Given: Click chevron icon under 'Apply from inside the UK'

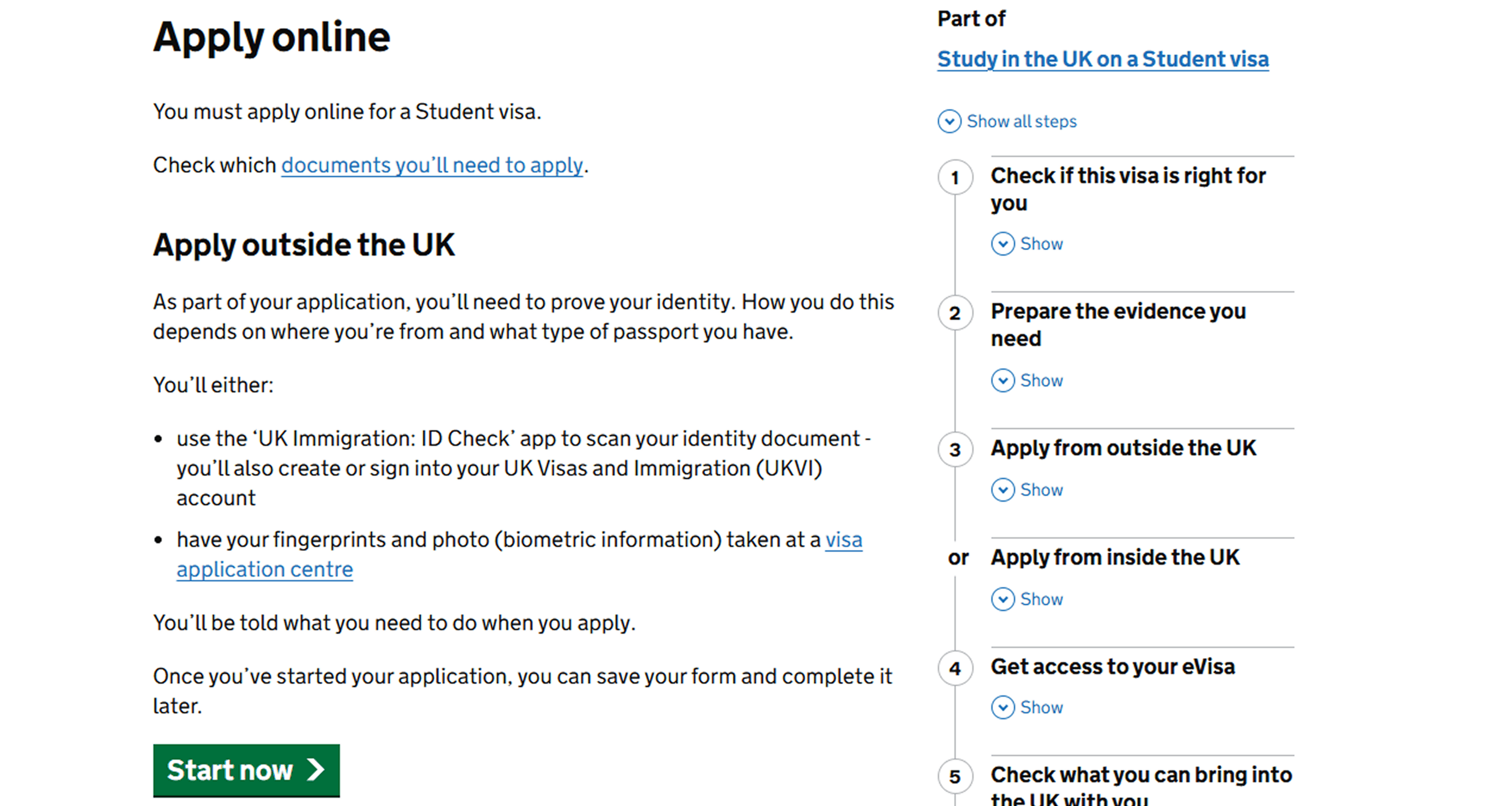Looking at the screenshot, I should (1002, 599).
